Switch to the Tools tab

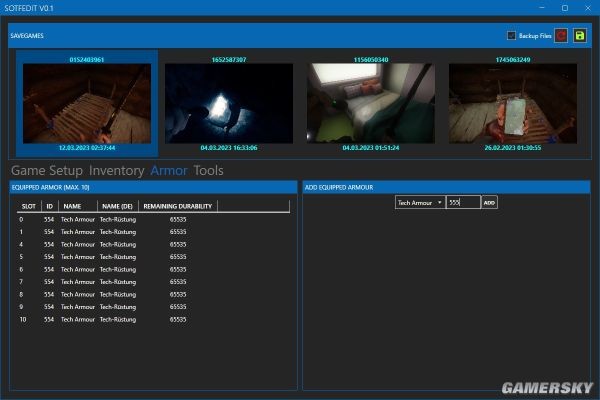pos(208,170)
